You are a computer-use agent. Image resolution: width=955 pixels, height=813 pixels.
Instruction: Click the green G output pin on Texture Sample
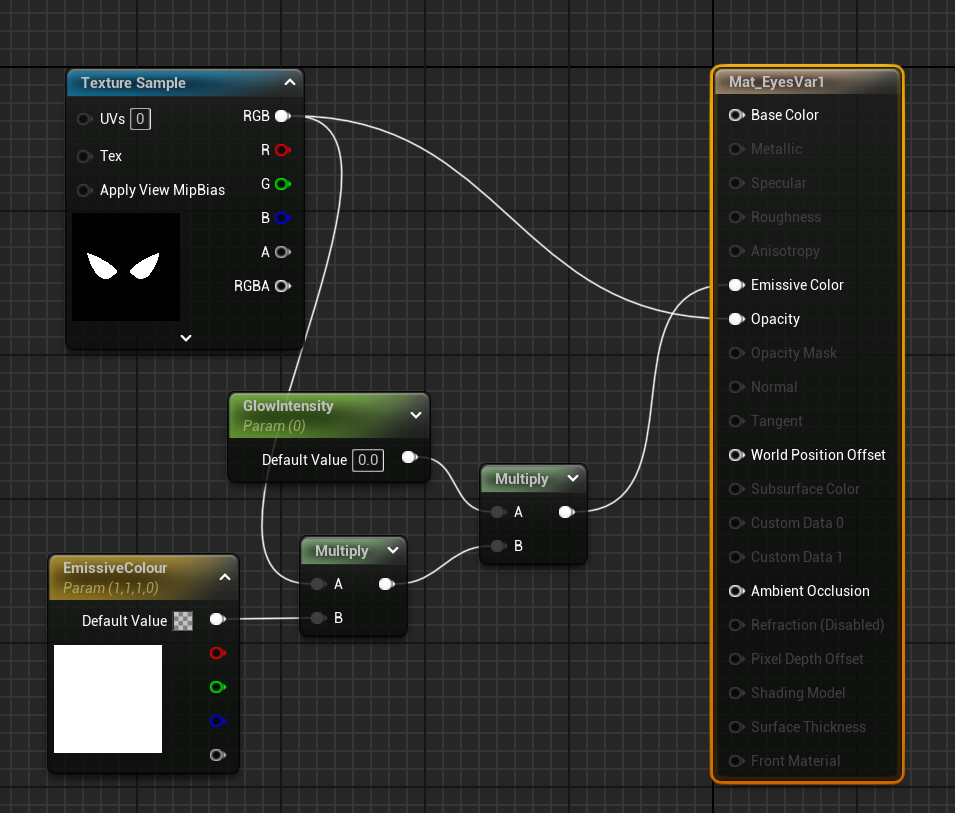282,184
